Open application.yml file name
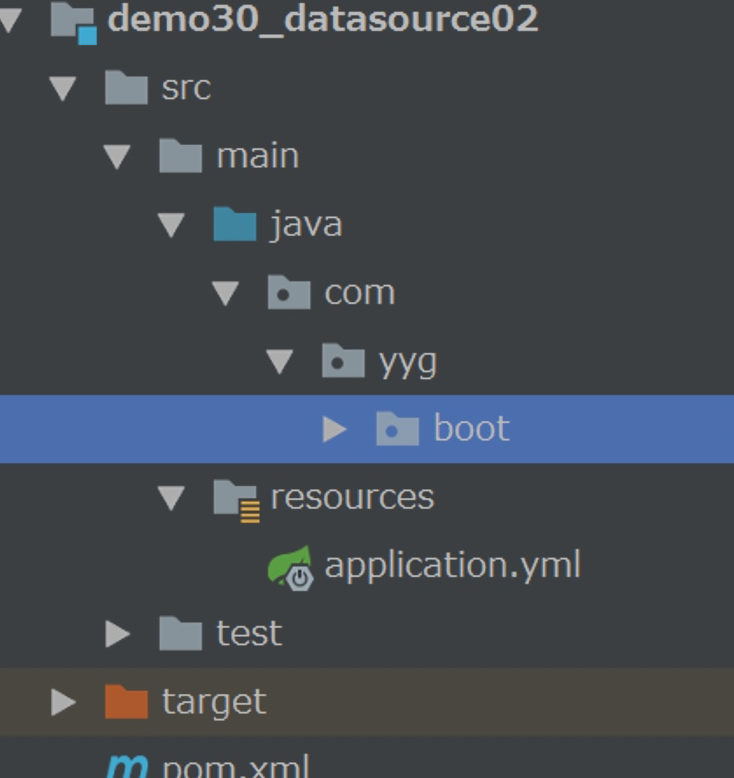 pyautogui.click(x=453, y=566)
